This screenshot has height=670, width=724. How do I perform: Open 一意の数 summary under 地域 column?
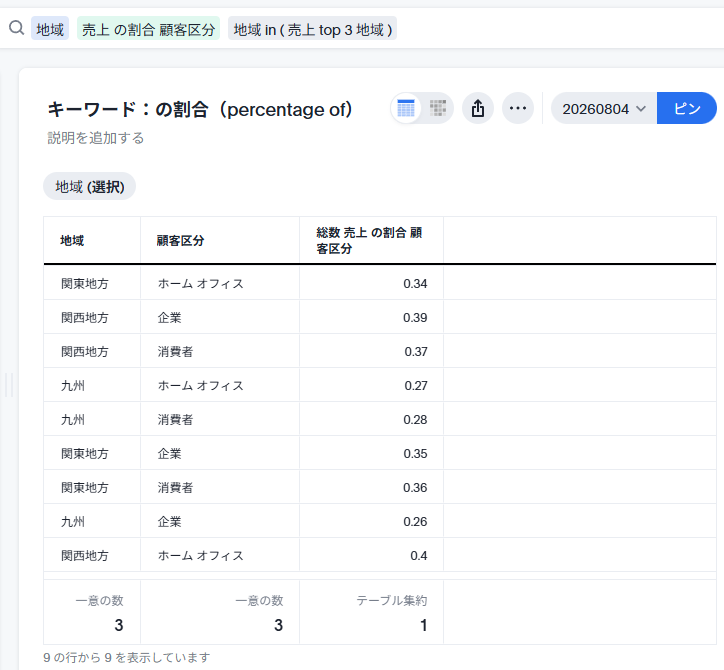(92, 612)
